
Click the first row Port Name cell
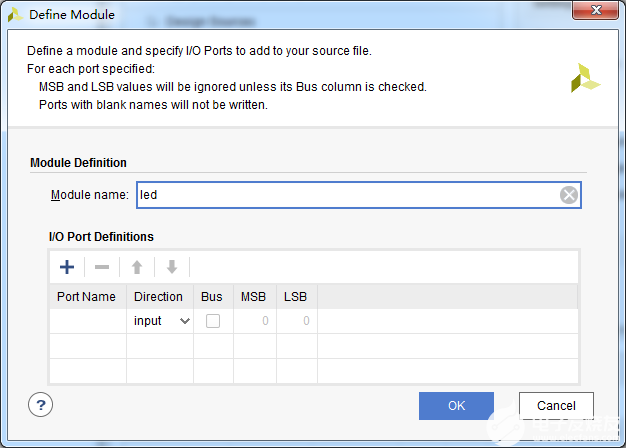click(x=87, y=321)
